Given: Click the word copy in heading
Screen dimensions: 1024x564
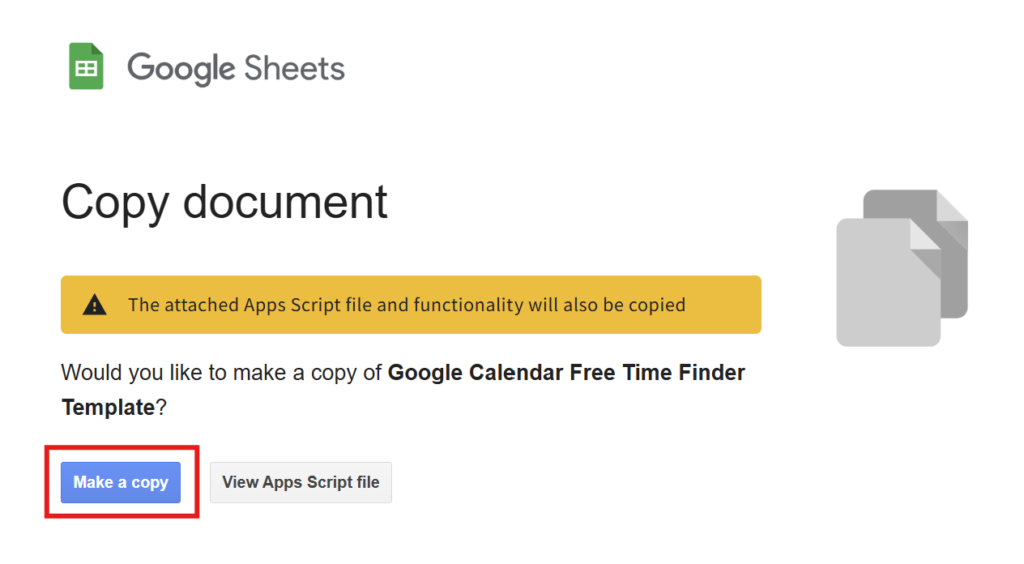Looking at the screenshot, I should [116, 204].
